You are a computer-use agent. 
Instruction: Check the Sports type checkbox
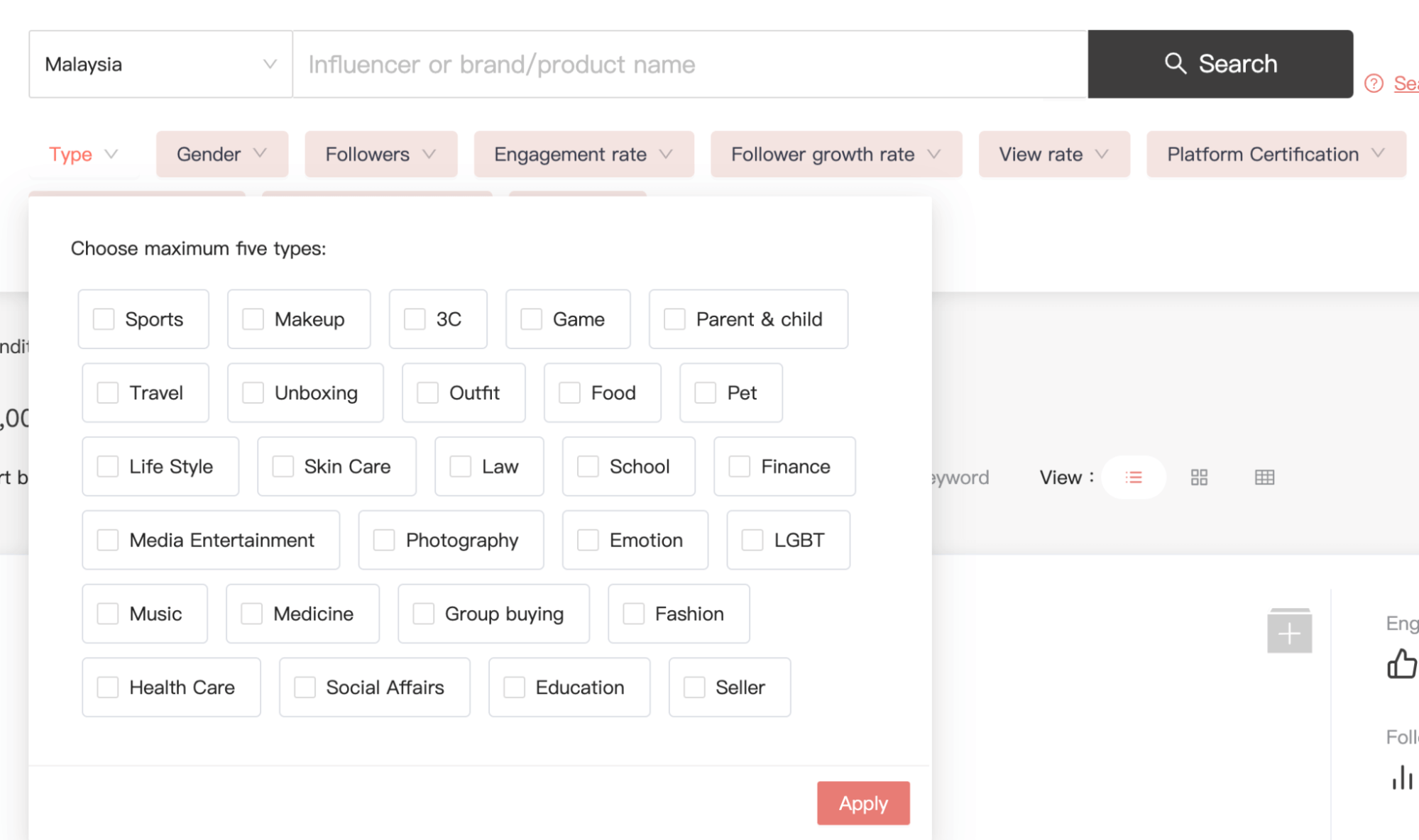click(x=104, y=319)
